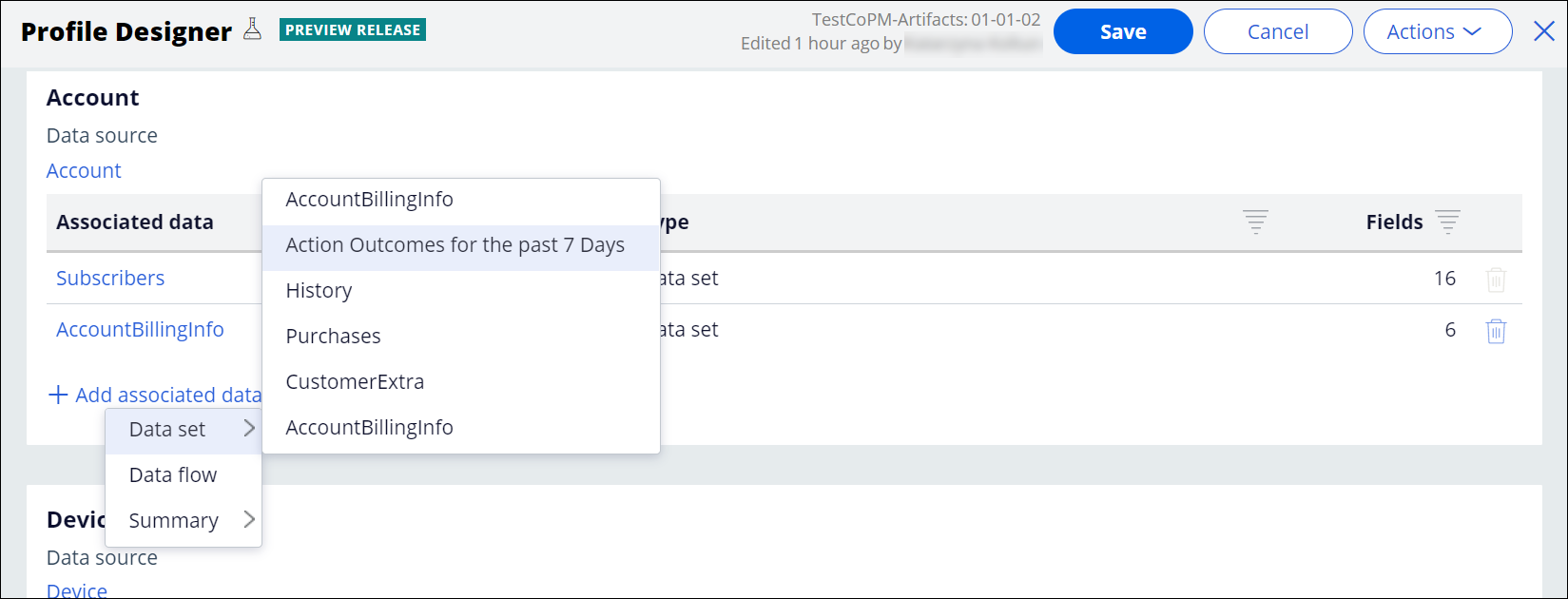Expand the Data set submenu arrow
Viewport: 1568px width, 599px height.
(249, 429)
